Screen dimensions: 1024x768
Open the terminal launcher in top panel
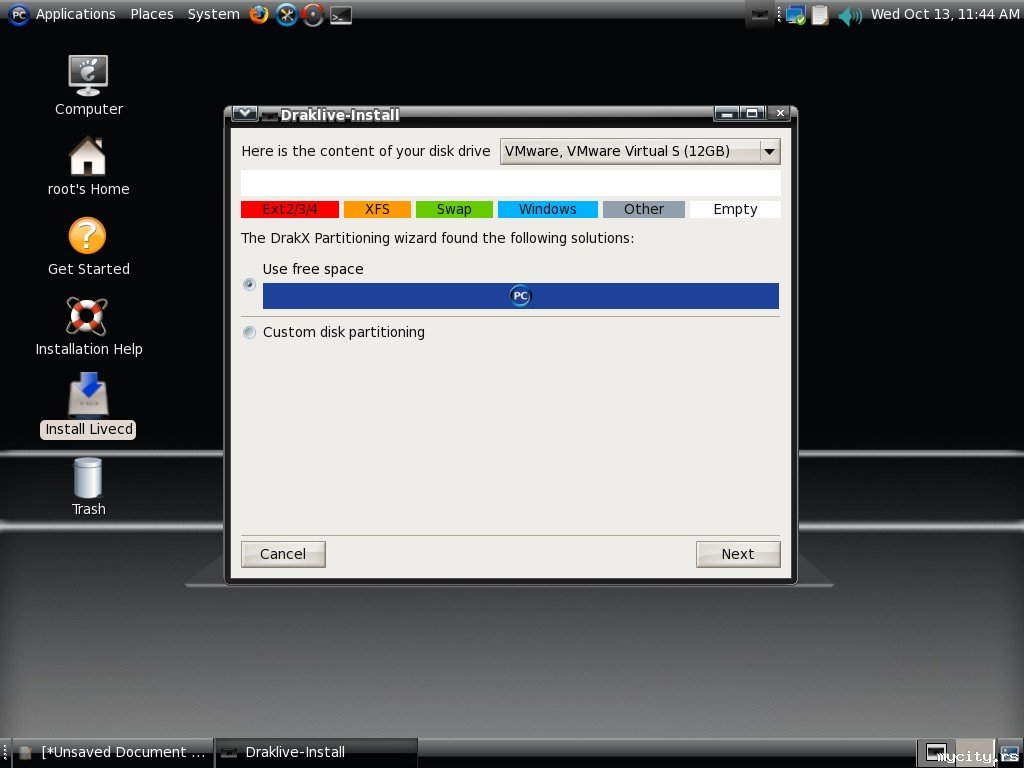click(x=341, y=15)
